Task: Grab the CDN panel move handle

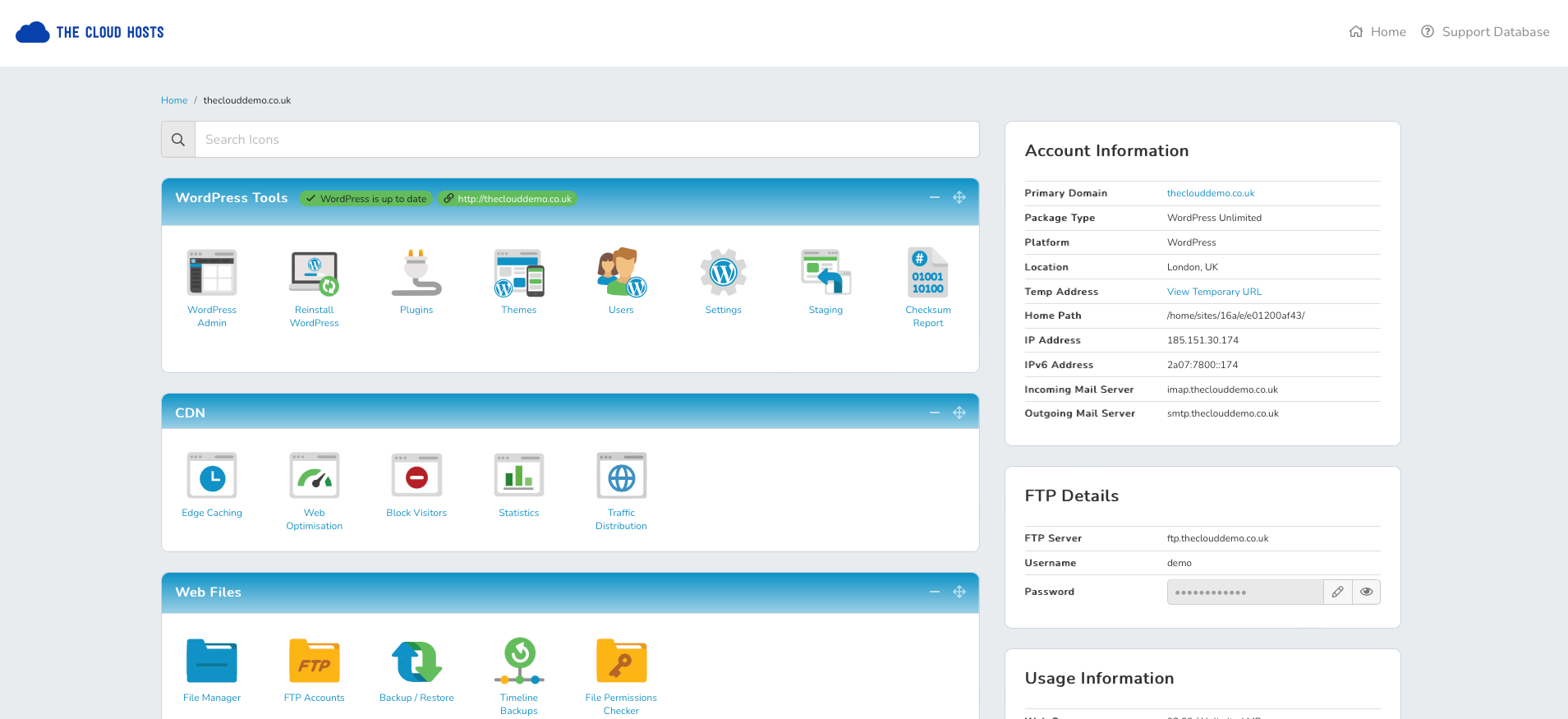Action: [959, 413]
